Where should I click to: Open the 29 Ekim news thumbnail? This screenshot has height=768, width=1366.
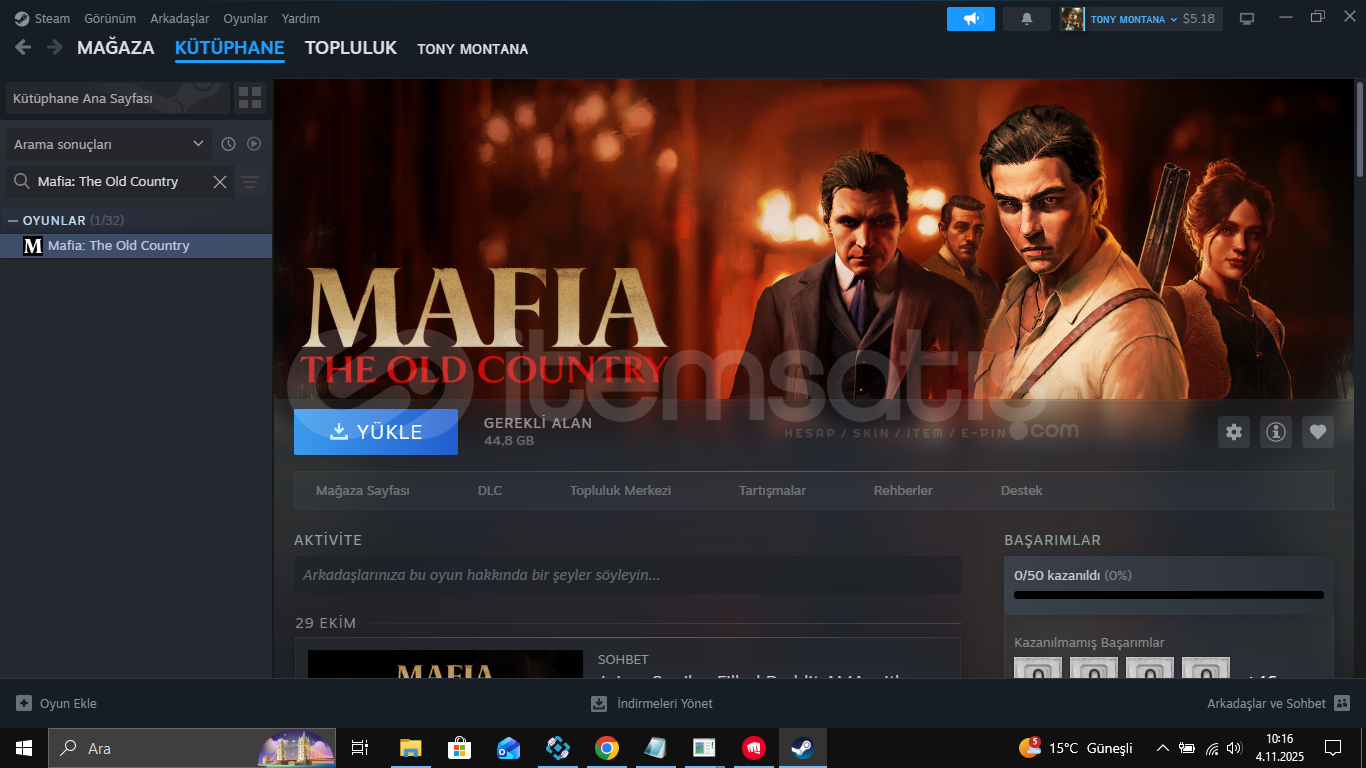pyautogui.click(x=445, y=664)
